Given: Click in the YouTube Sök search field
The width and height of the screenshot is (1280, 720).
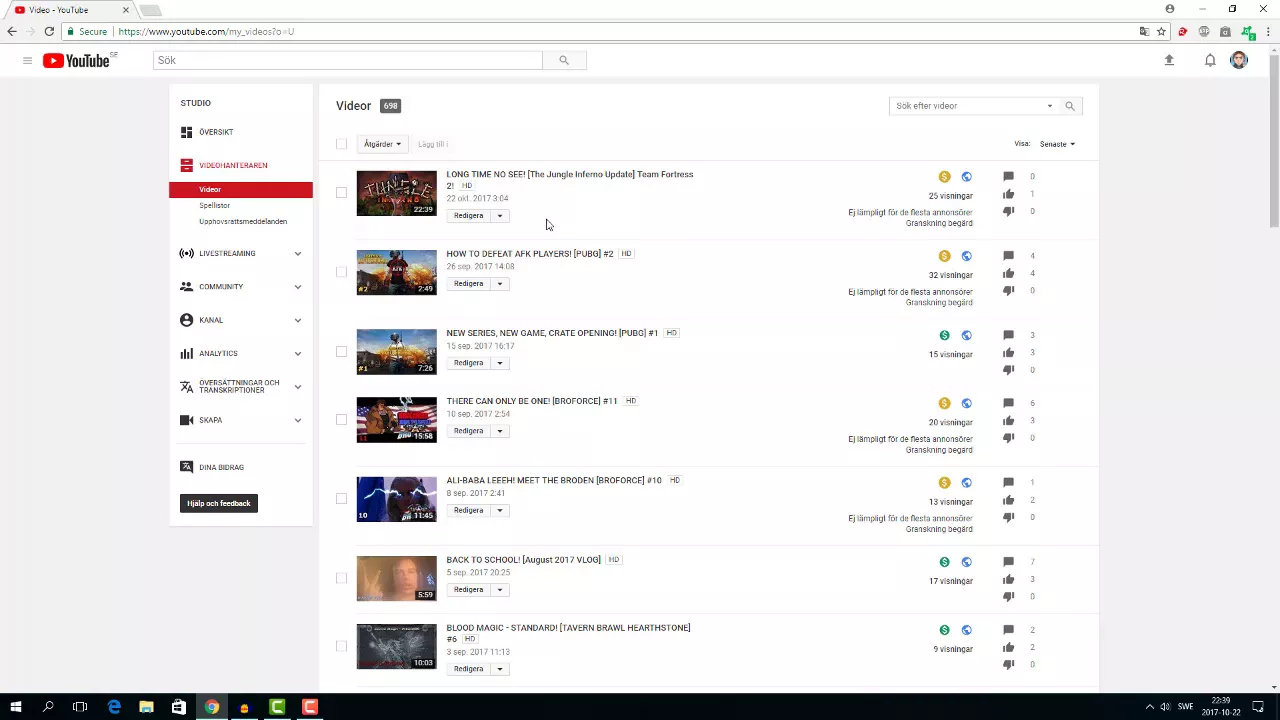Looking at the screenshot, I should click(x=348, y=61).
